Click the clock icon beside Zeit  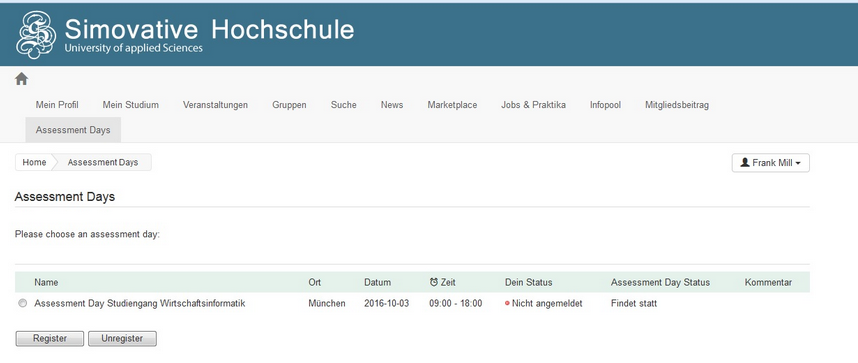click(434, 283)
